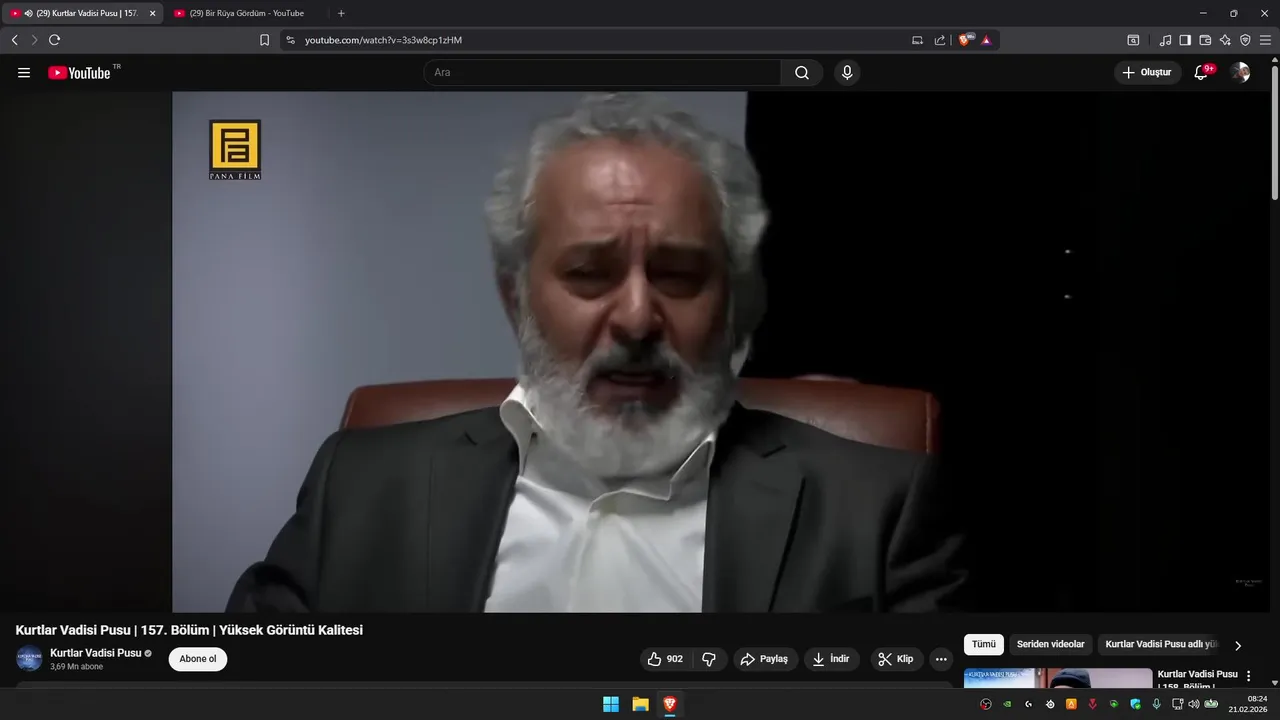Image resolution: width=1280 pixels, height=720 pixels.
Task: Open the NVIDIA tray icon
Action: [1007, 704]
